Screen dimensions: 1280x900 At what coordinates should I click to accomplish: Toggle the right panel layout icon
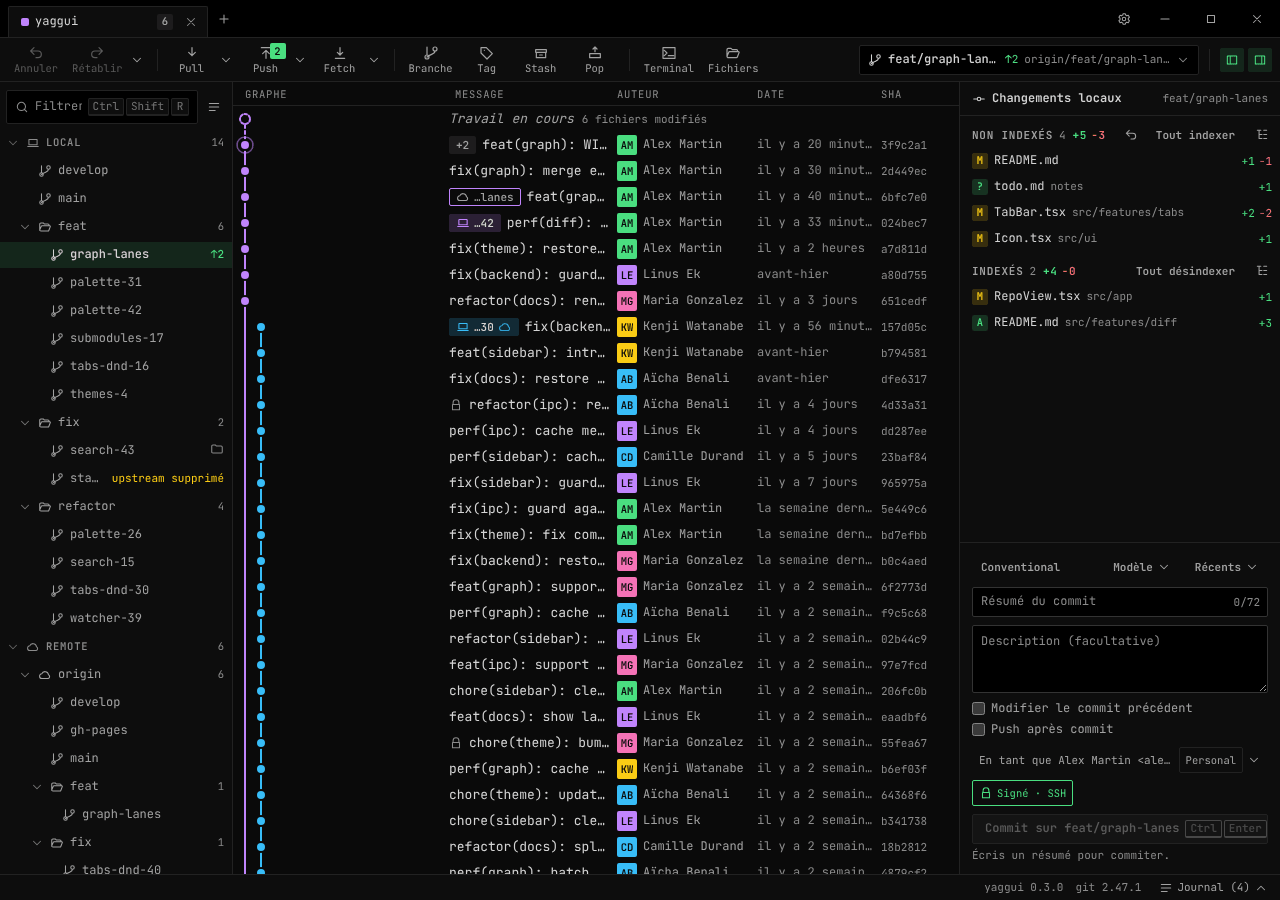(x=1260, y=60)
